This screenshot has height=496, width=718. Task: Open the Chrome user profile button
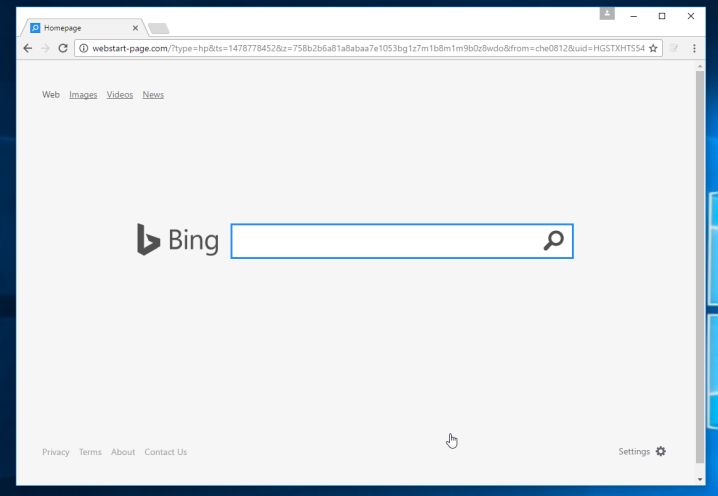tap(607, 14)
